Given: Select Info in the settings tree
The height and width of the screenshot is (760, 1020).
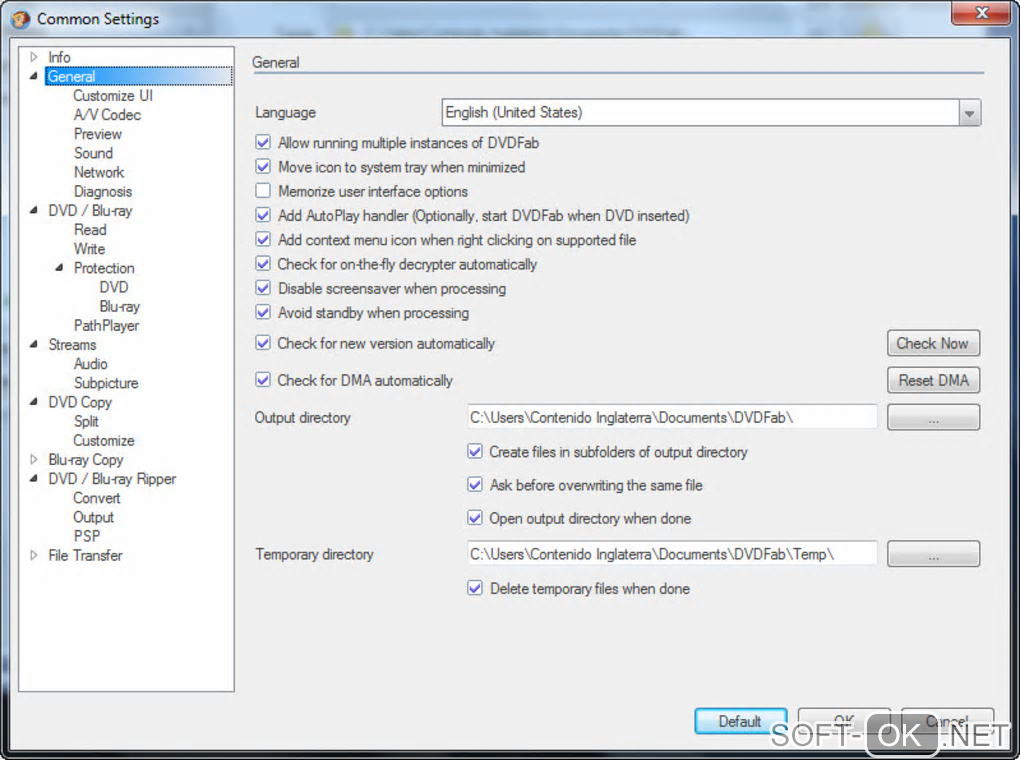Looking at the screenshot, I should point(59,57).
